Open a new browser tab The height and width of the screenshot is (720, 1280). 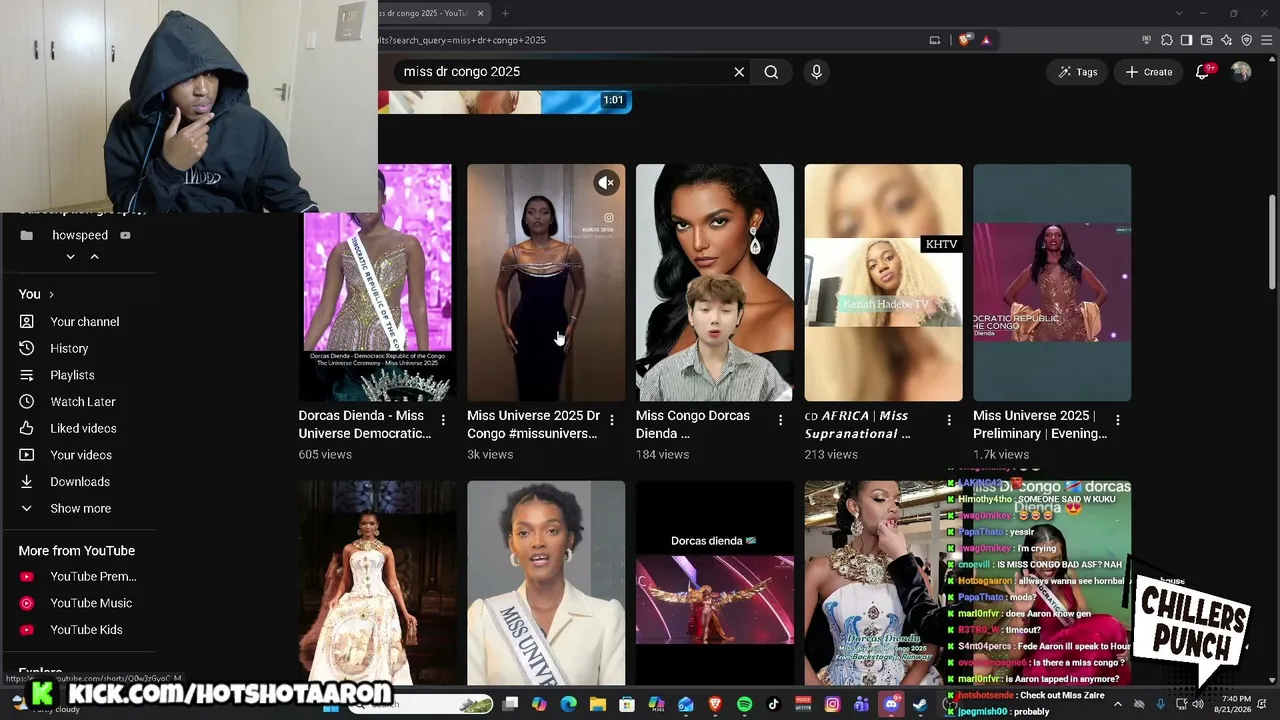(505, 13)
